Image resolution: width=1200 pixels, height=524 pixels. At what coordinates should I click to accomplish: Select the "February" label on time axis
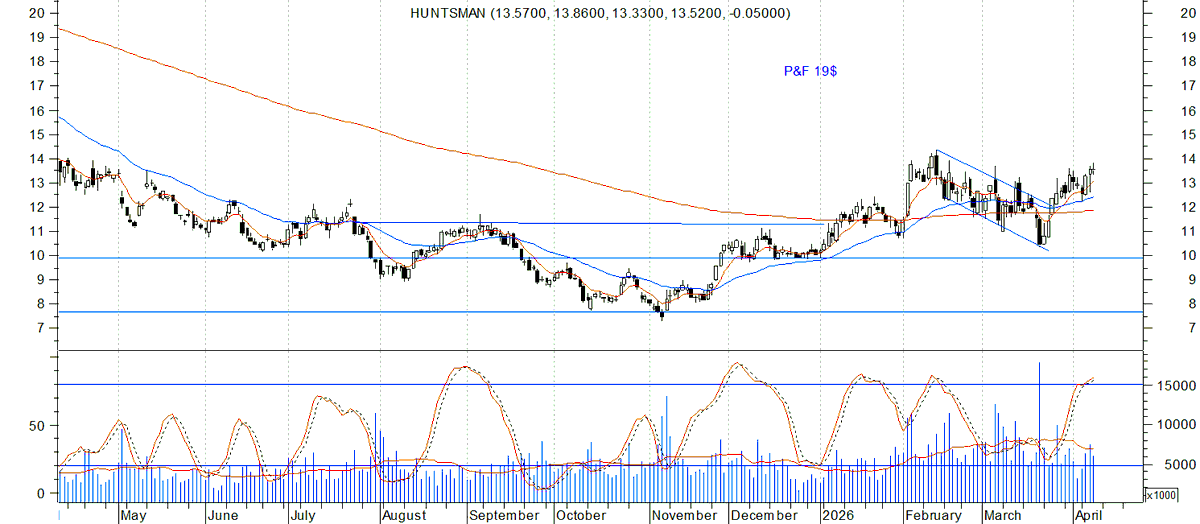(x=932, y=516)
